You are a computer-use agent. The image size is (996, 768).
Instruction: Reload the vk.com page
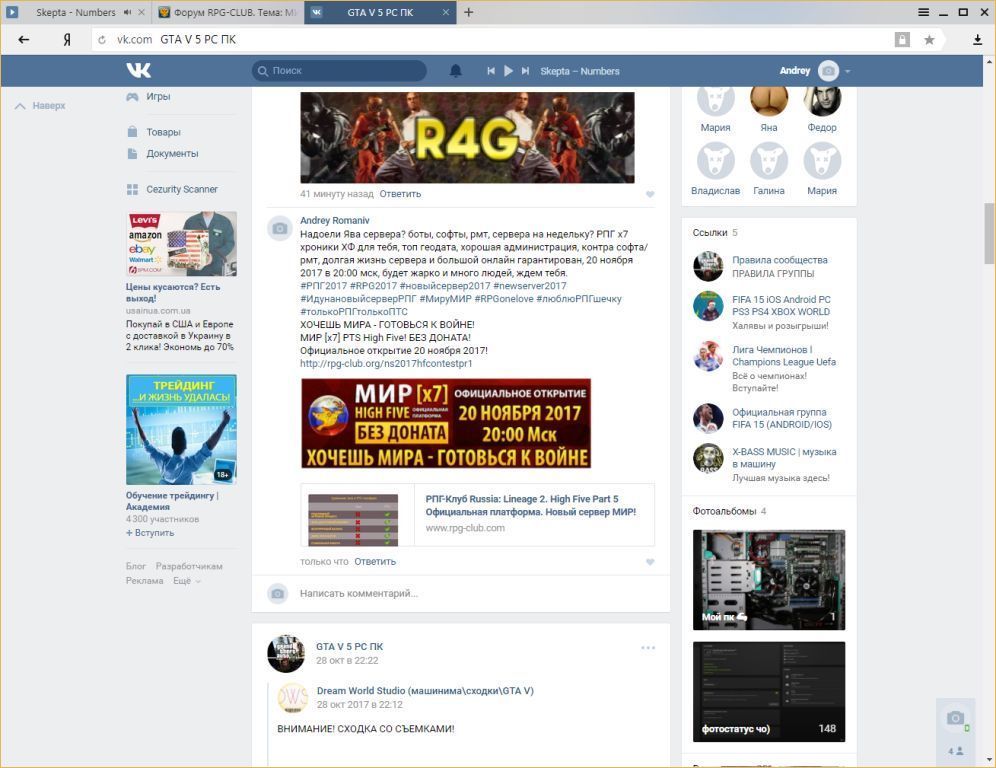(x=102, y=40)
